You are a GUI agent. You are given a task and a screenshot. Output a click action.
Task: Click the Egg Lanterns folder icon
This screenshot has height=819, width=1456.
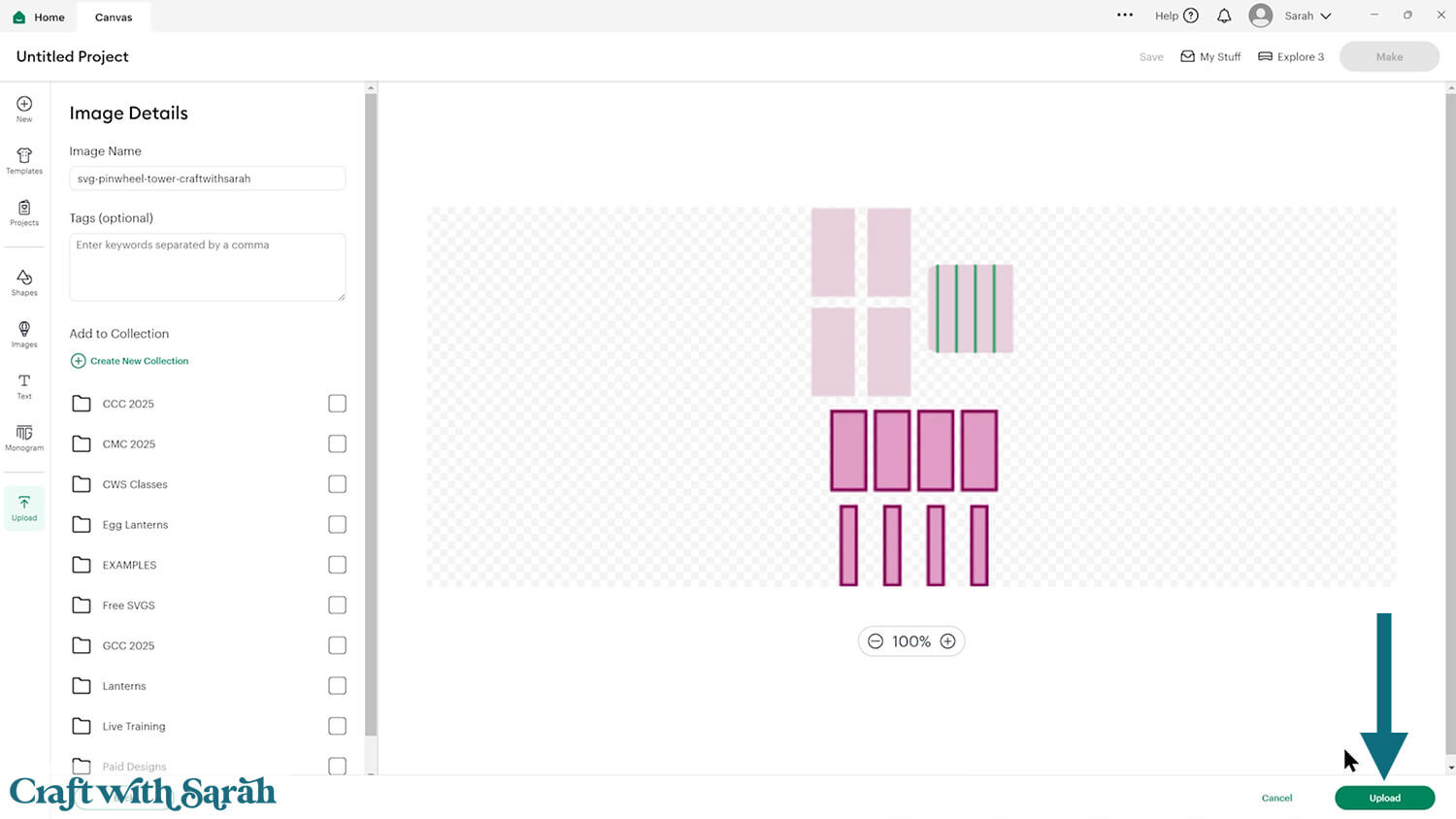(x=82, y=525)
